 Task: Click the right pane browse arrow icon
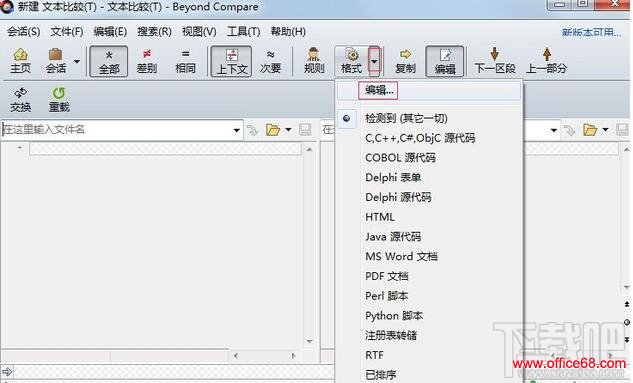[x=570, y=130]
